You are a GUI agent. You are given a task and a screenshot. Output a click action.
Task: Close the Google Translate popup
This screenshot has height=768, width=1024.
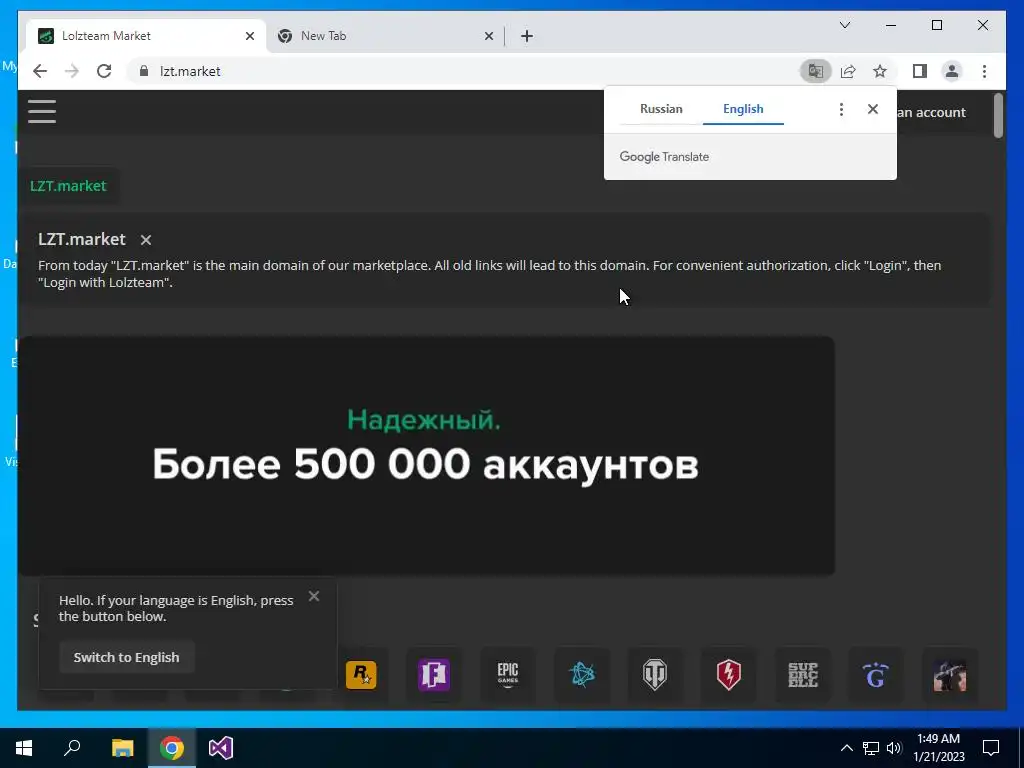(872, 109)
